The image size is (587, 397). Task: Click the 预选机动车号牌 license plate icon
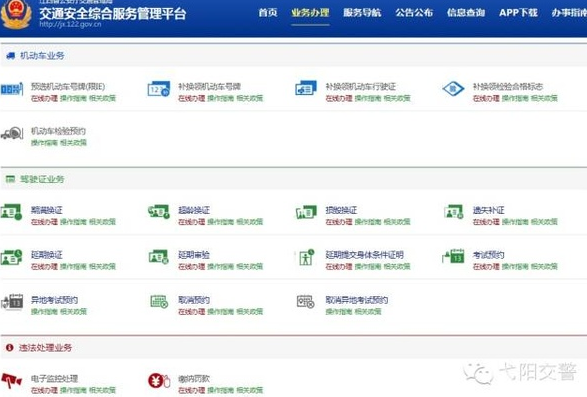click(12, 89)
